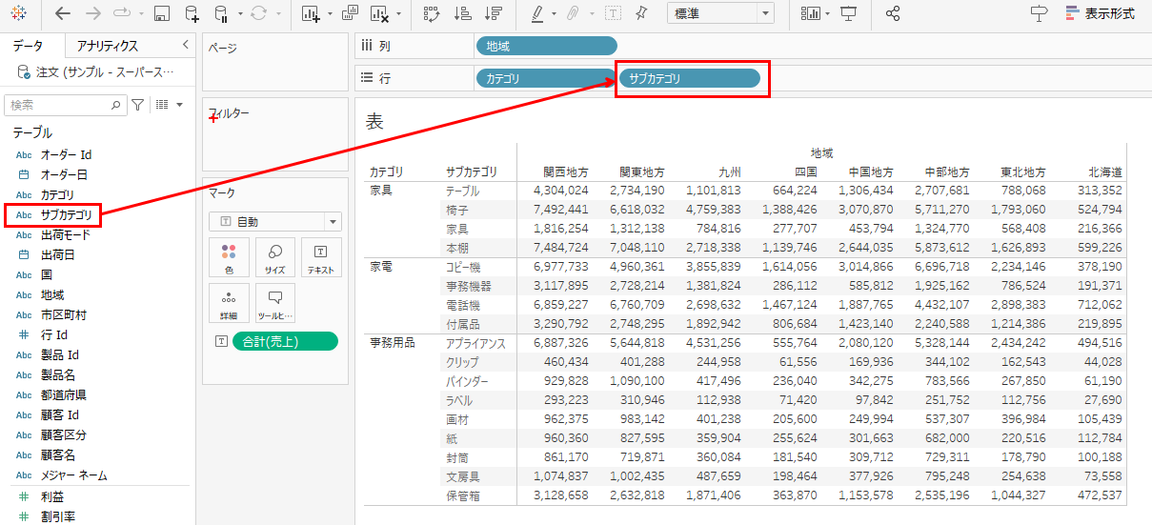Click the show/hide cards icon
The image size is (1152, 525).
[x=812, y=13]
